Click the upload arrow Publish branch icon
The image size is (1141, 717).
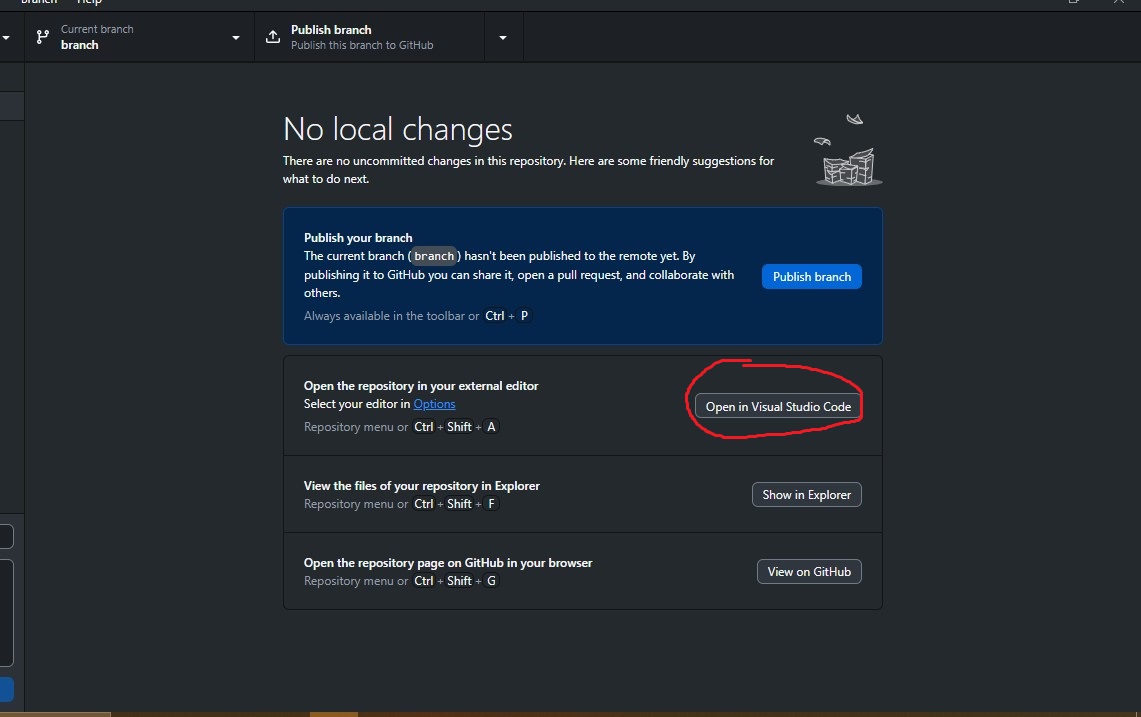273,36
